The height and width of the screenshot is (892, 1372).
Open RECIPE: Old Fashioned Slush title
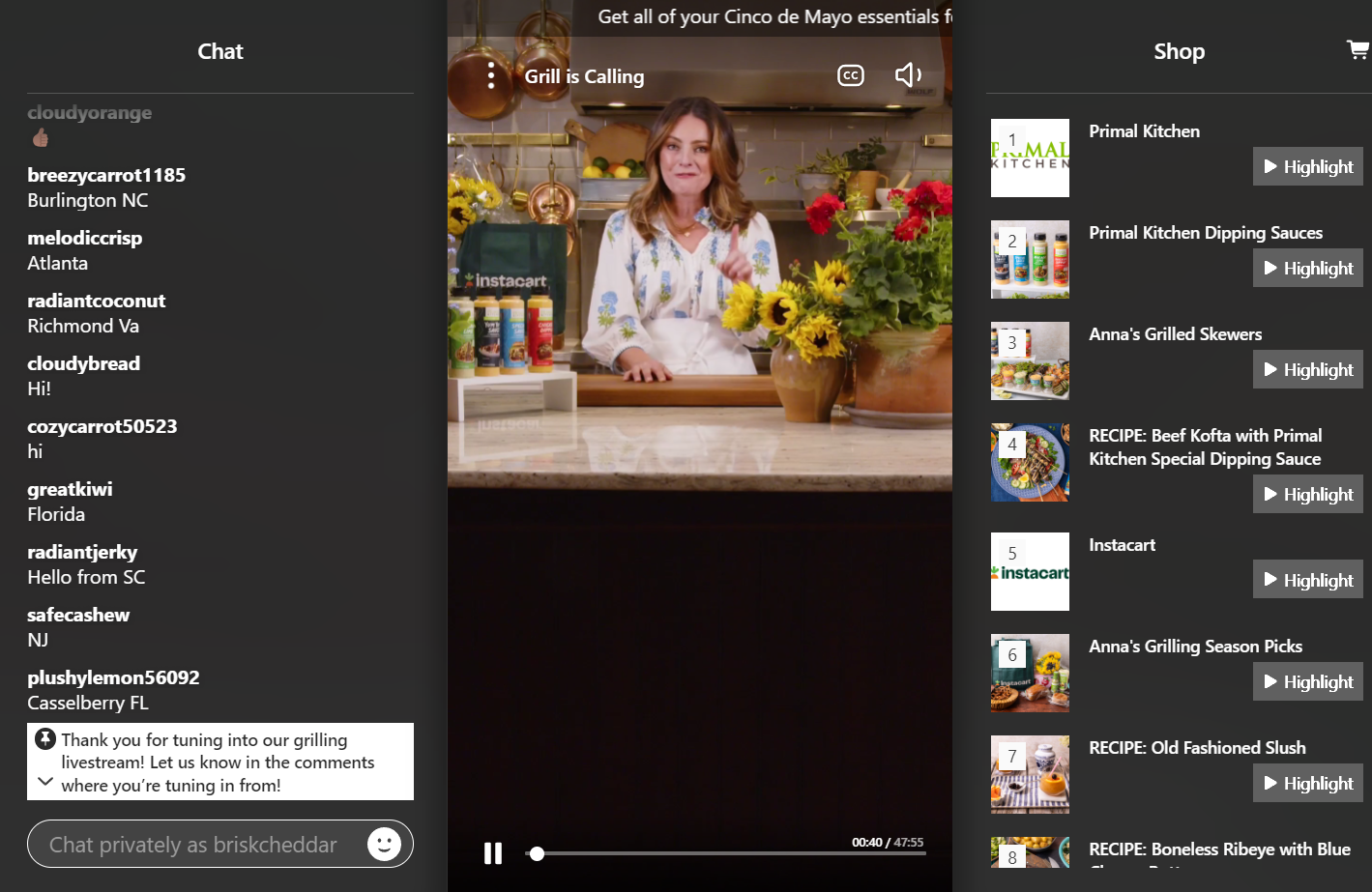click(1197, 748)
